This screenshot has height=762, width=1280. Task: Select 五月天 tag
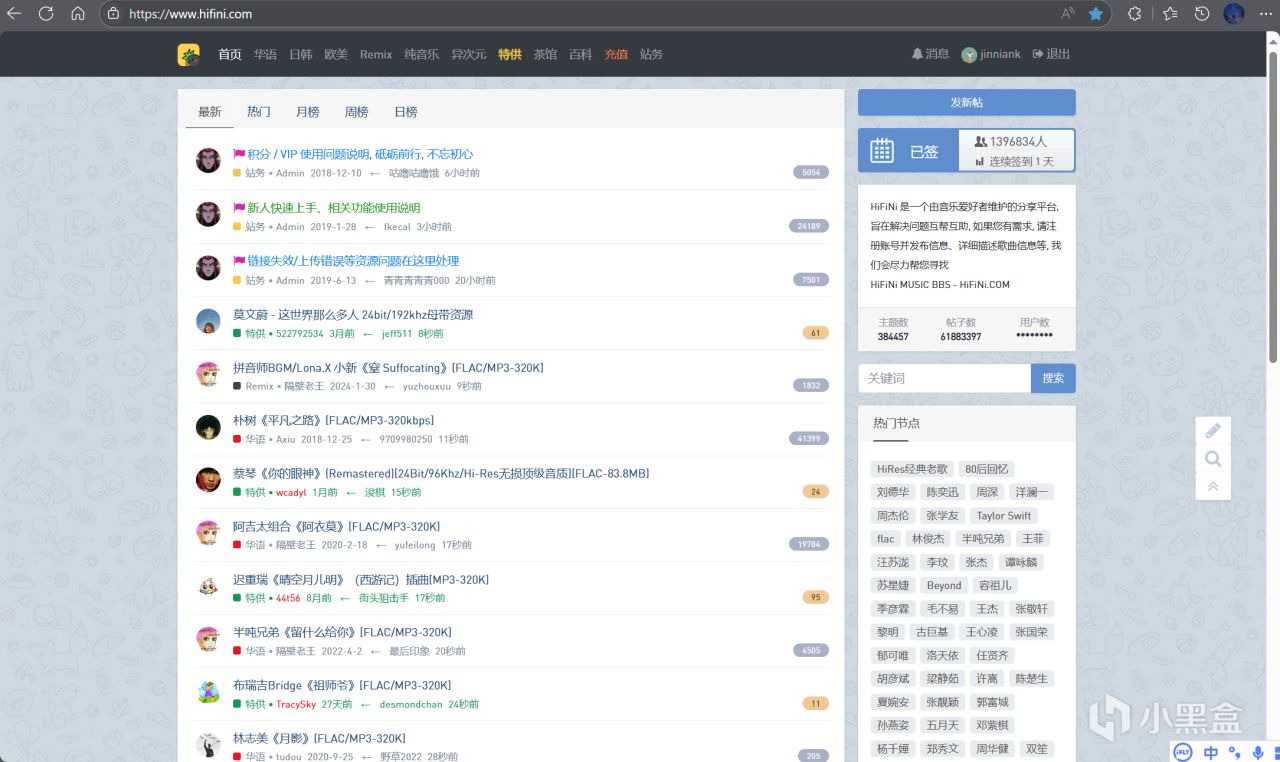(942, 725)
